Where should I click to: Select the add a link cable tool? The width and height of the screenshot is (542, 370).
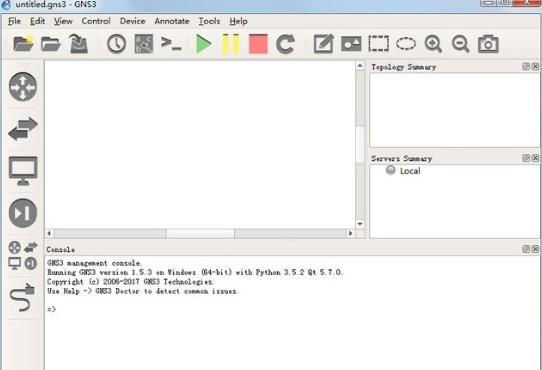click(23, 297)
